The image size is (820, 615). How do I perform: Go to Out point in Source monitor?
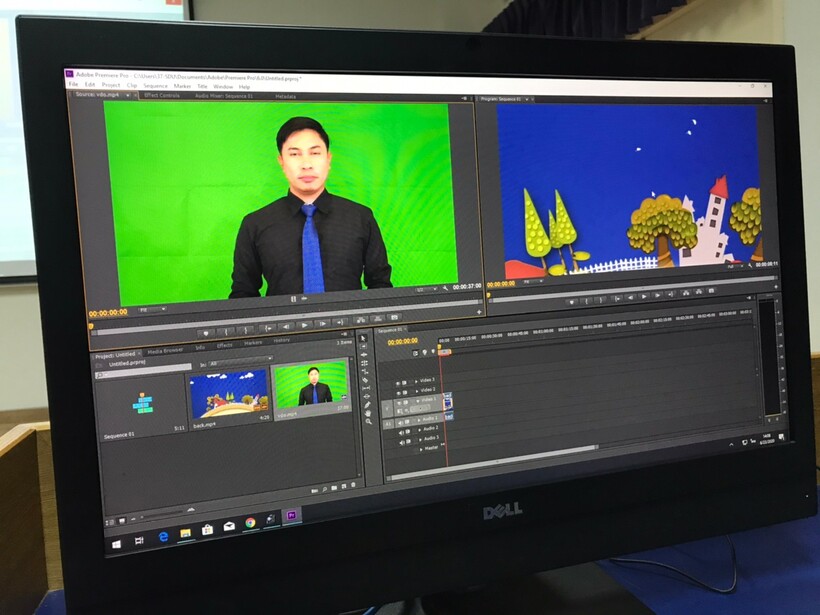340,323
